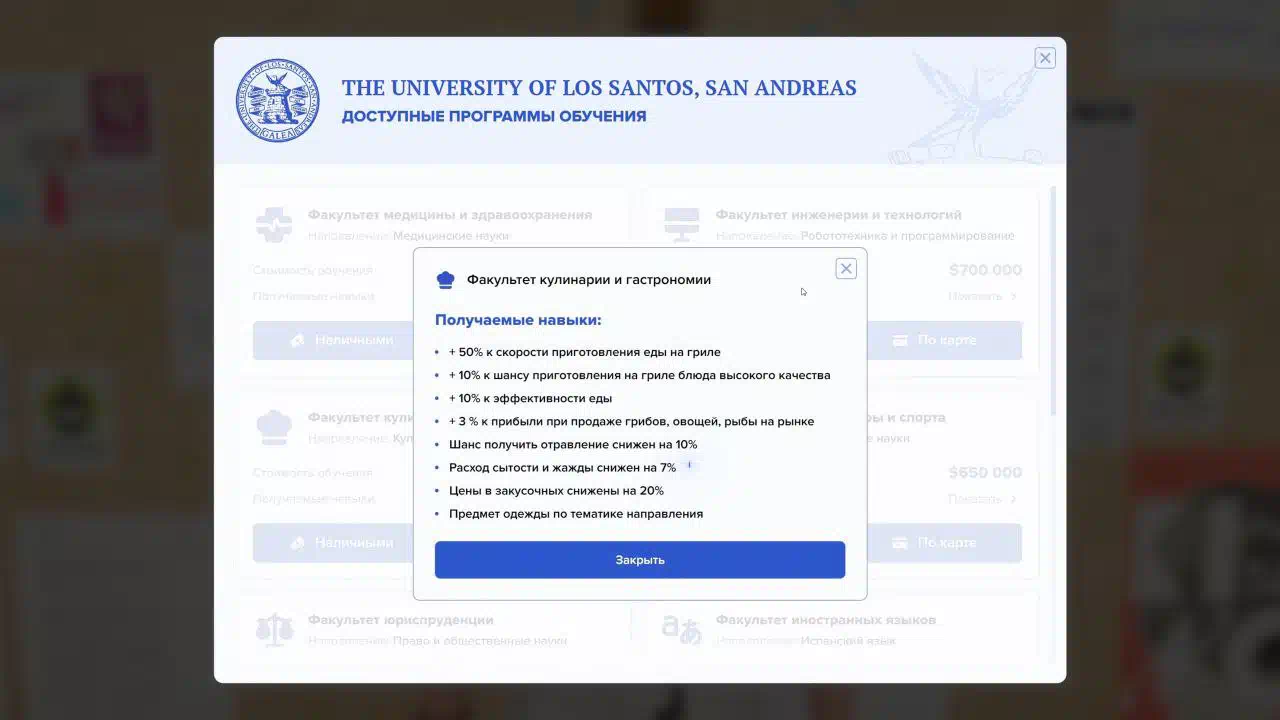
Task: Click 'Цены в закусочных снижены на 20%'
Action: pos(556,490)
